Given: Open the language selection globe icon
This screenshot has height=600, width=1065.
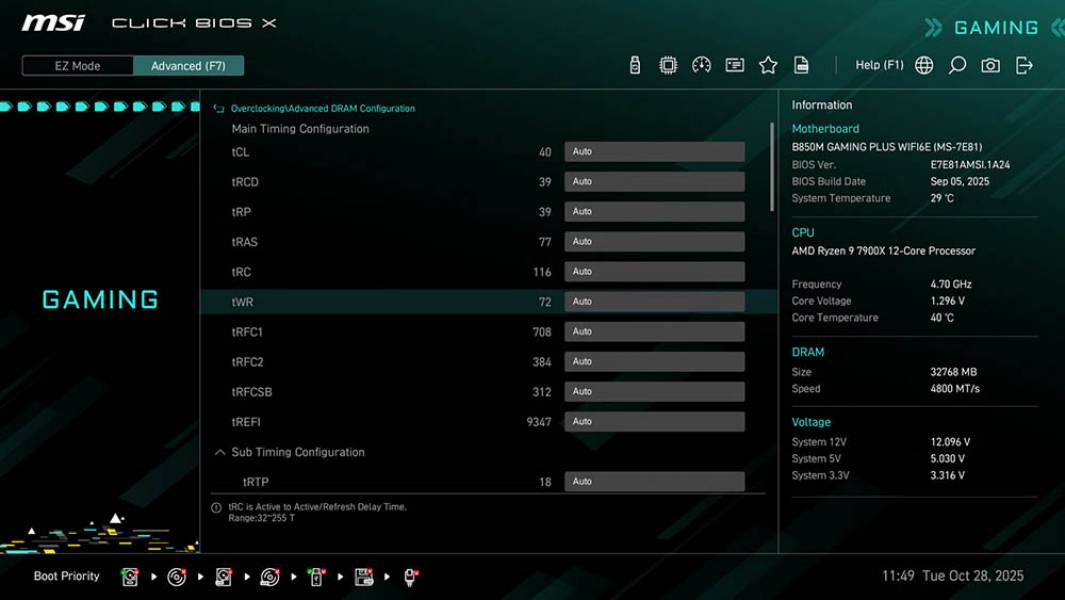Looking at the screenshot, I should coord(923,64).
